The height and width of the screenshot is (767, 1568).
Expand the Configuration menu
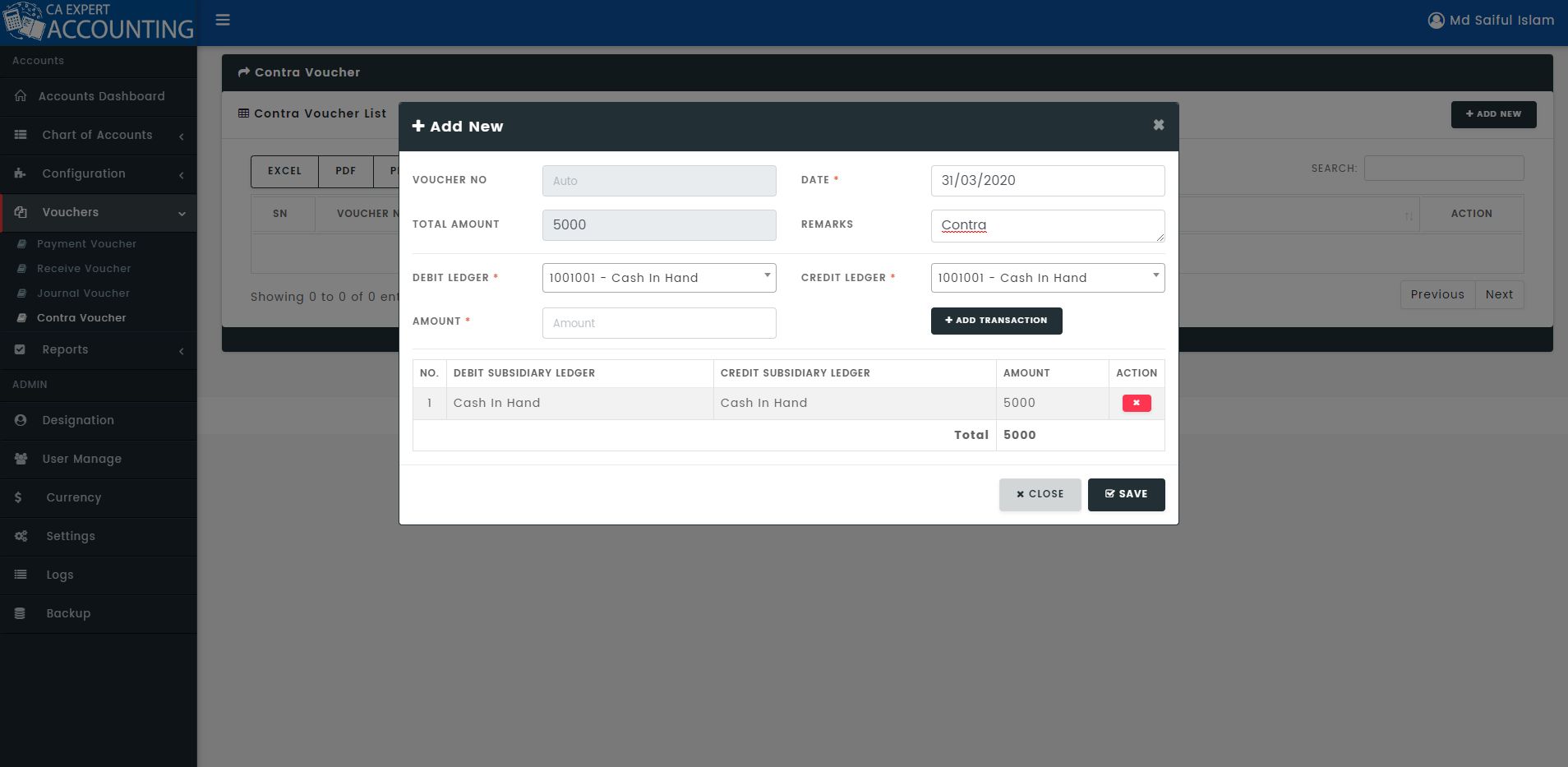[99, 173]
